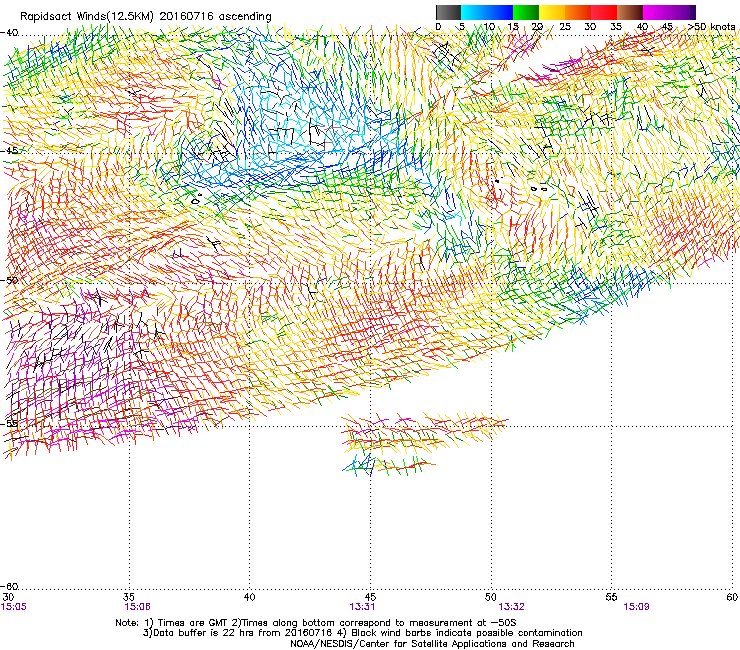Click the purple '13:32' time stamp
Viewport: 740px width, 650px height.
(512, 607)
